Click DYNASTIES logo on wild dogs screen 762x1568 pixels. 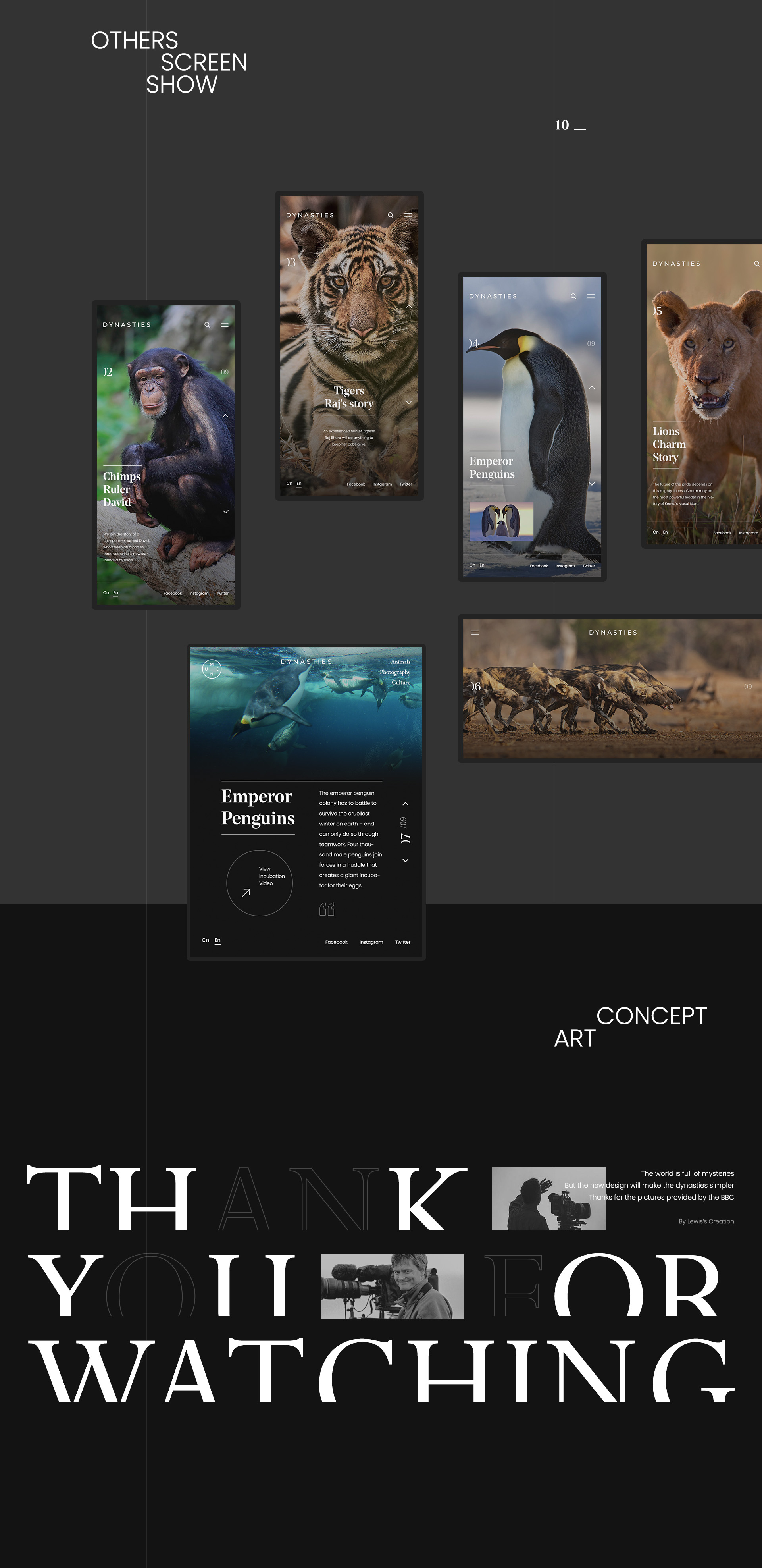click(613, 633)
